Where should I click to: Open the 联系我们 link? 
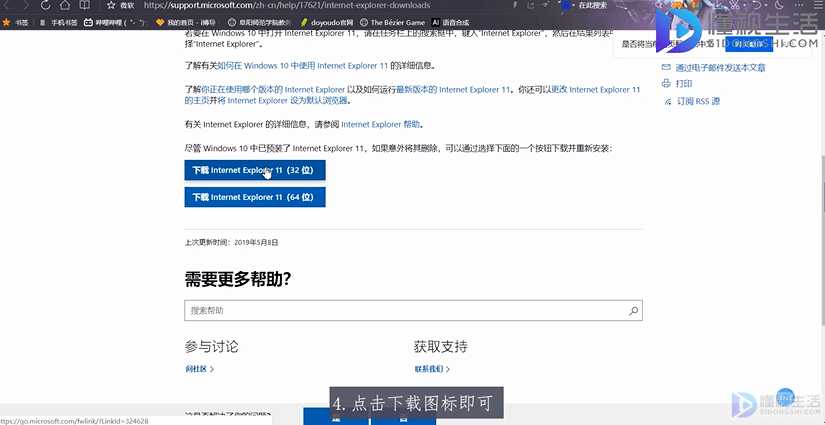[432, 369]
